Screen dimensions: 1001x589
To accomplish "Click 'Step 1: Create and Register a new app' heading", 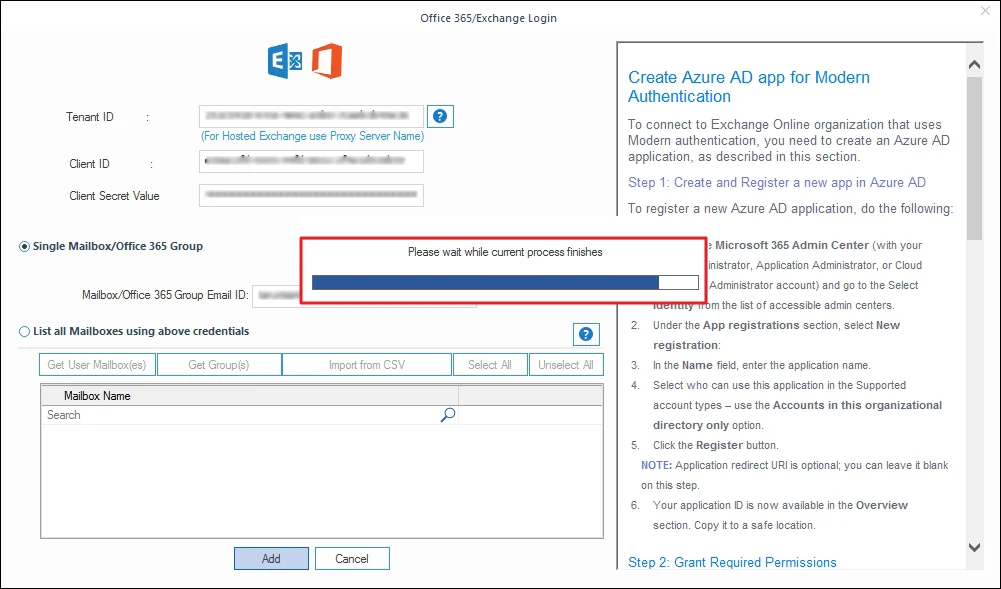I will tap(777, 183).
